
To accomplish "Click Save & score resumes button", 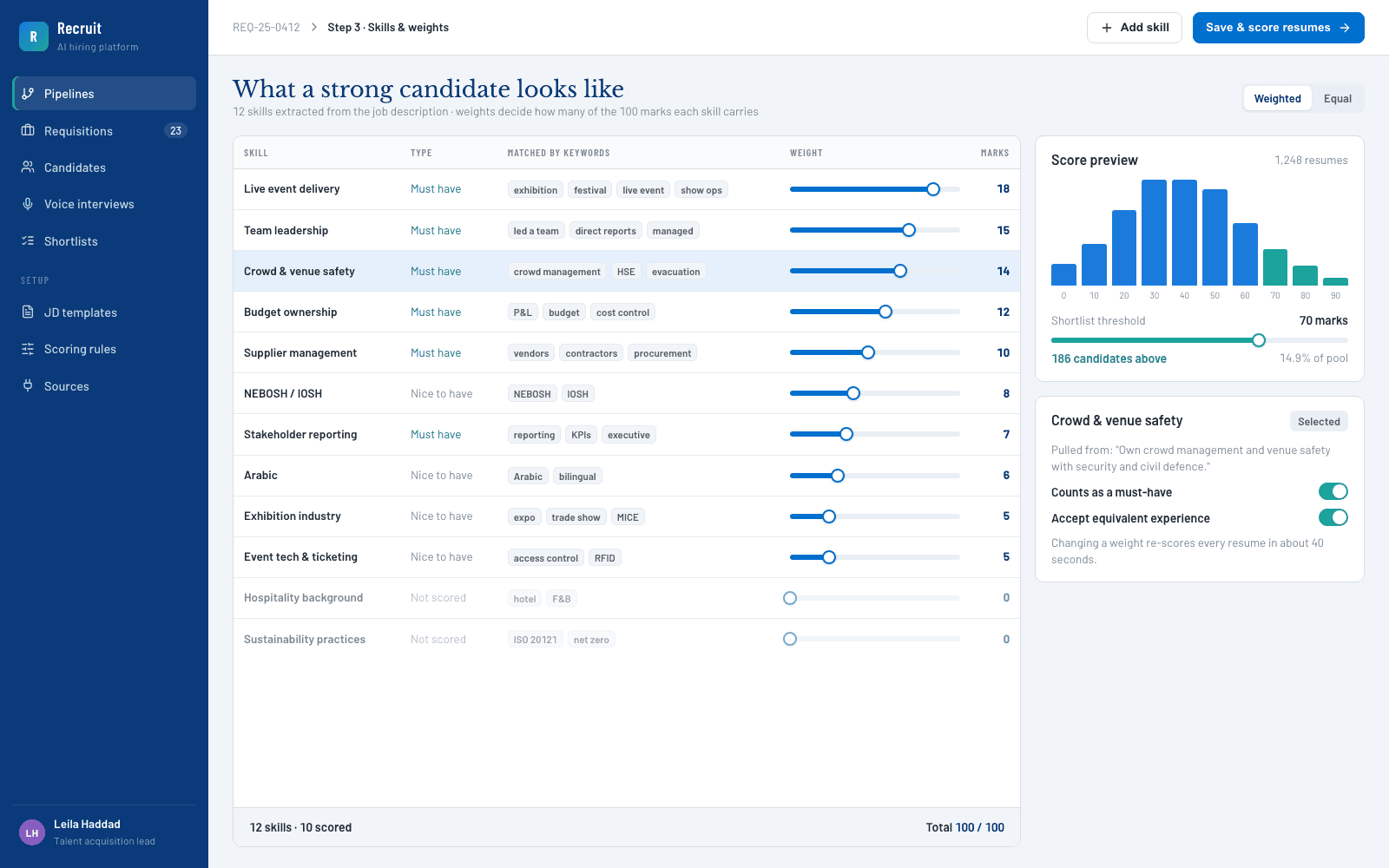I will pos(1278,28).
